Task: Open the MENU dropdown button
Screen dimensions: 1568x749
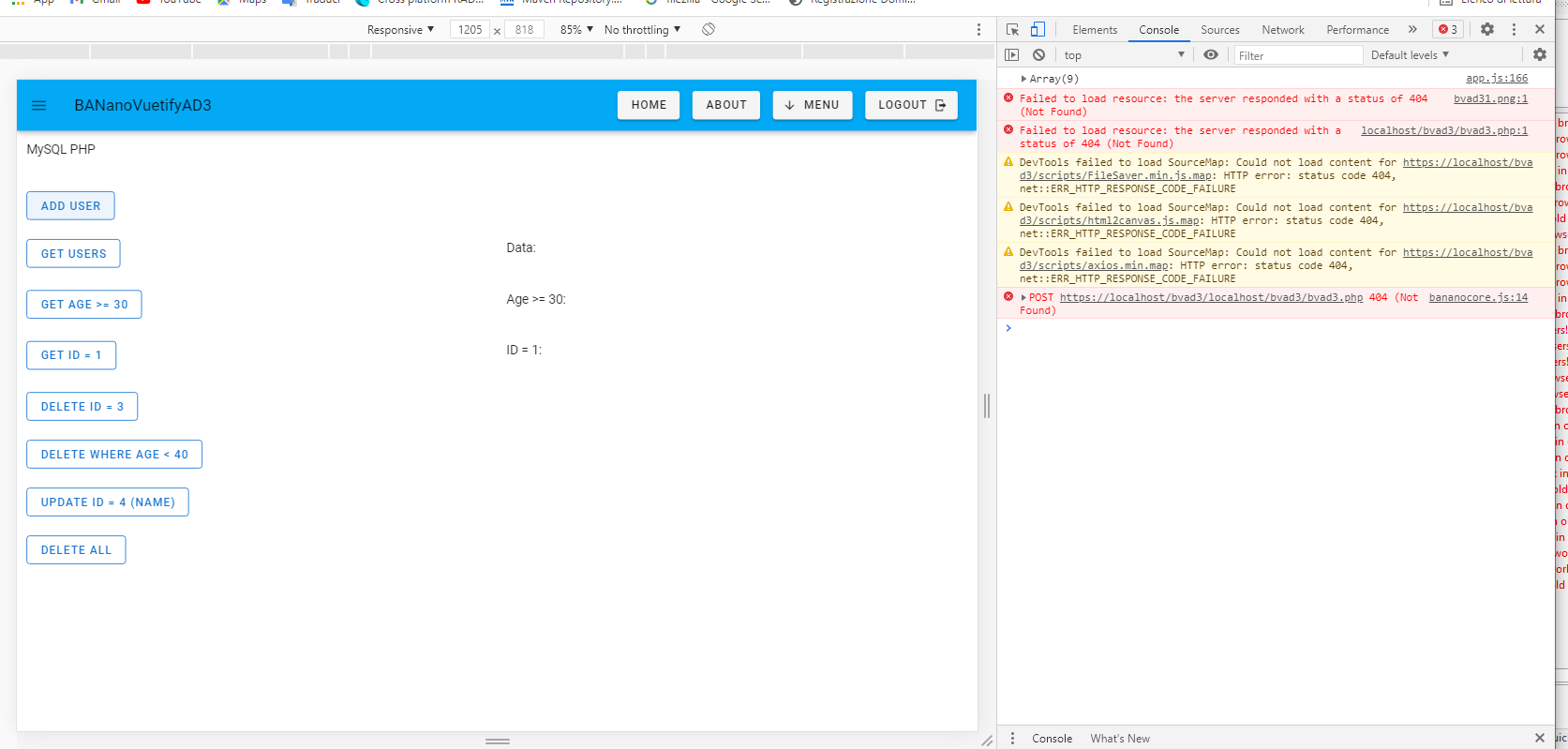Action: [x=813, y=105]
